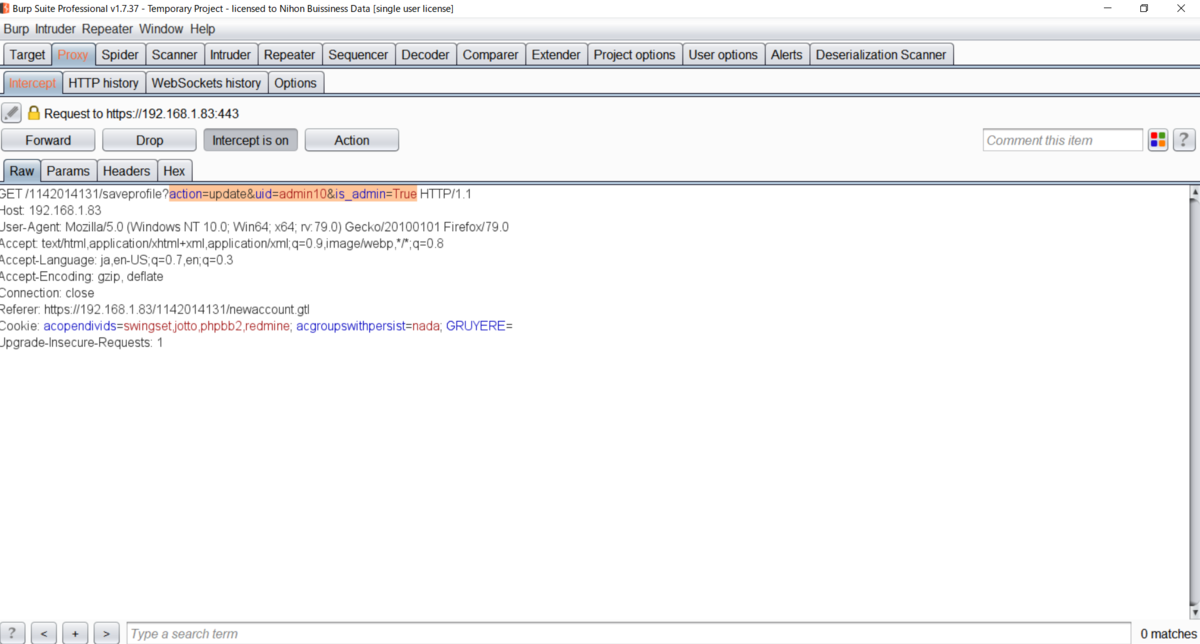The height and width of the screenshot is (644, 1200).
Task: Open the Action dropdown button
Action: pyautogui.click(x=352, y=140)
